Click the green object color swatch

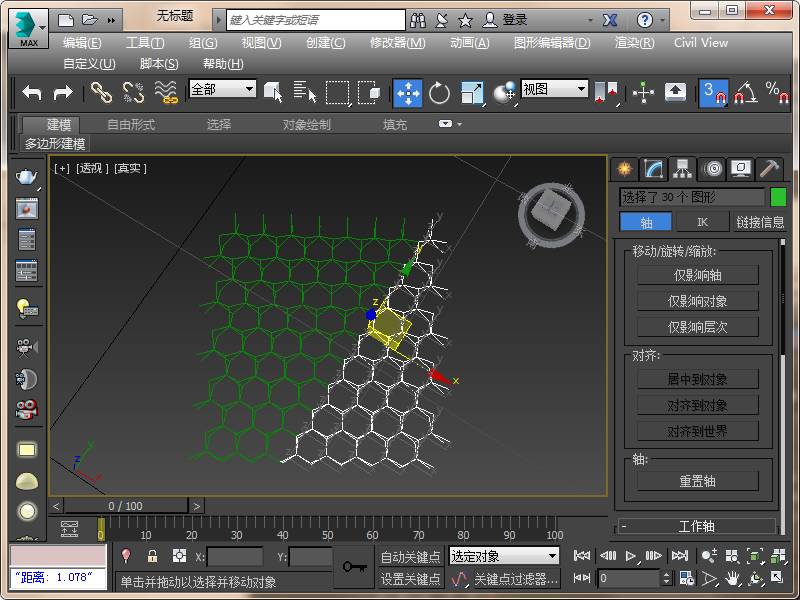(778, 197)
